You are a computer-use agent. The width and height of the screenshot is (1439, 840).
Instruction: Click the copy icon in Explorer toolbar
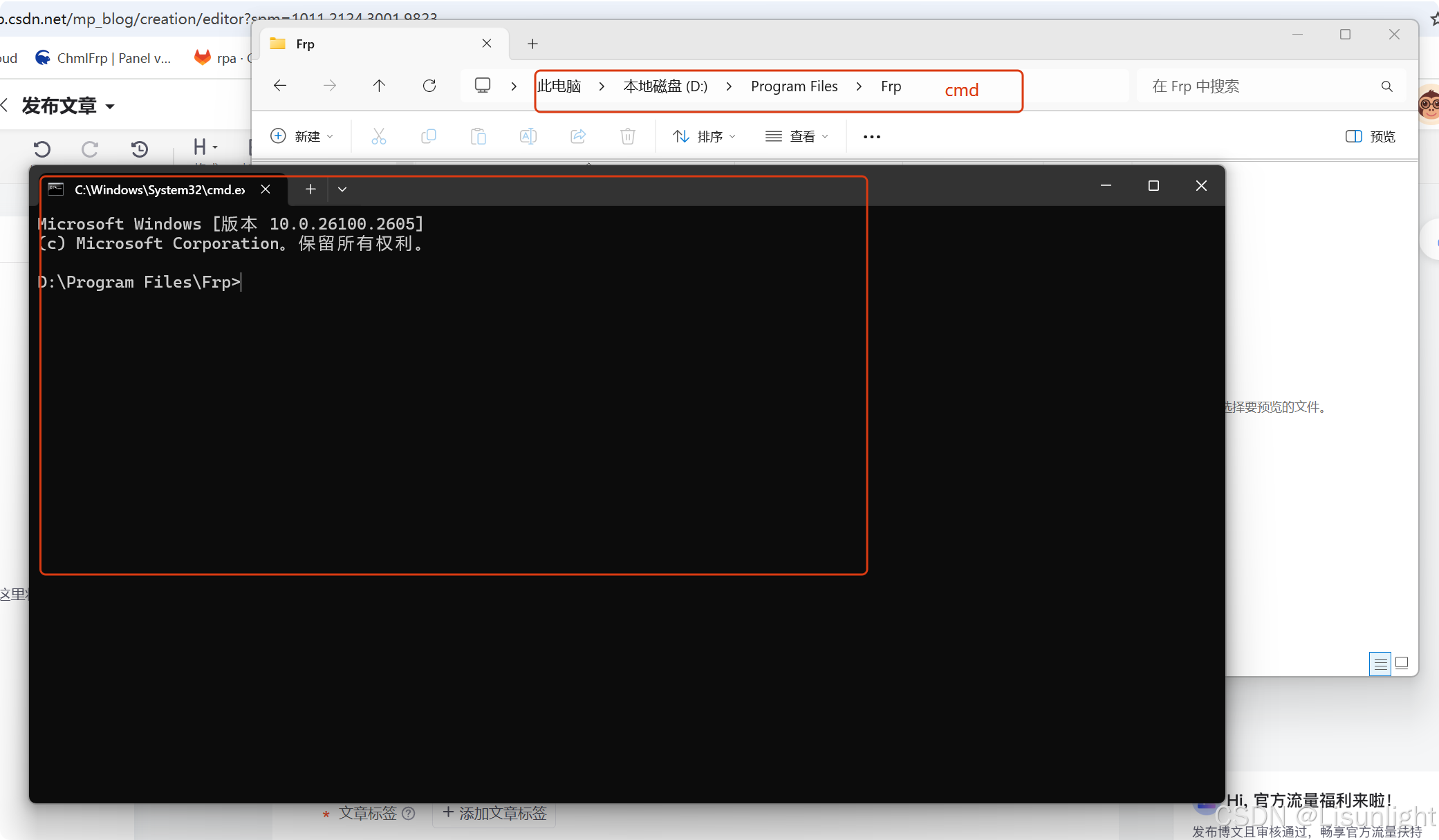pos(429,136)
